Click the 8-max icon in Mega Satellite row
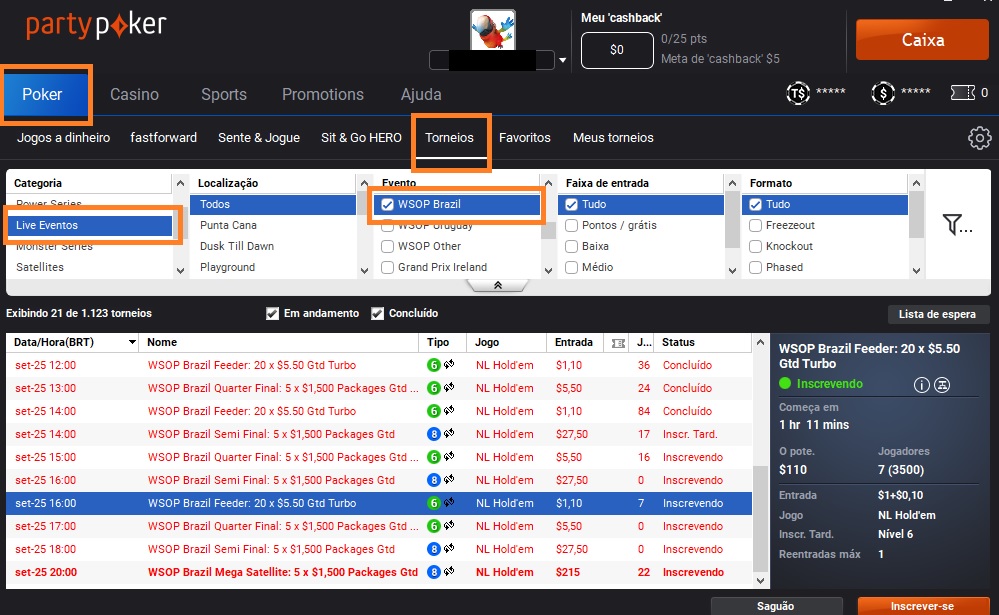The height and width of the screenshot is (615, 999). point(433,572)
